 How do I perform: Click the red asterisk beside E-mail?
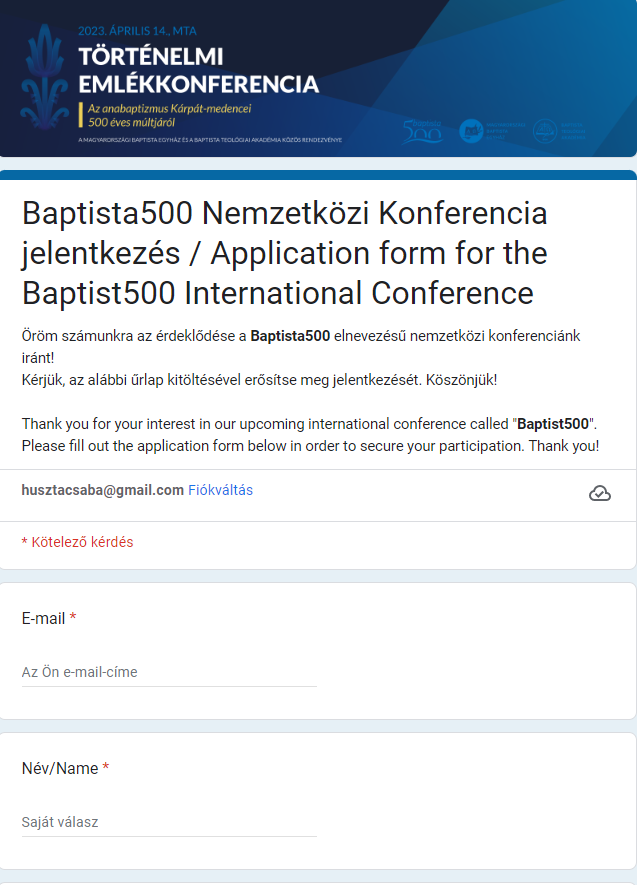(x=73, y=617)
